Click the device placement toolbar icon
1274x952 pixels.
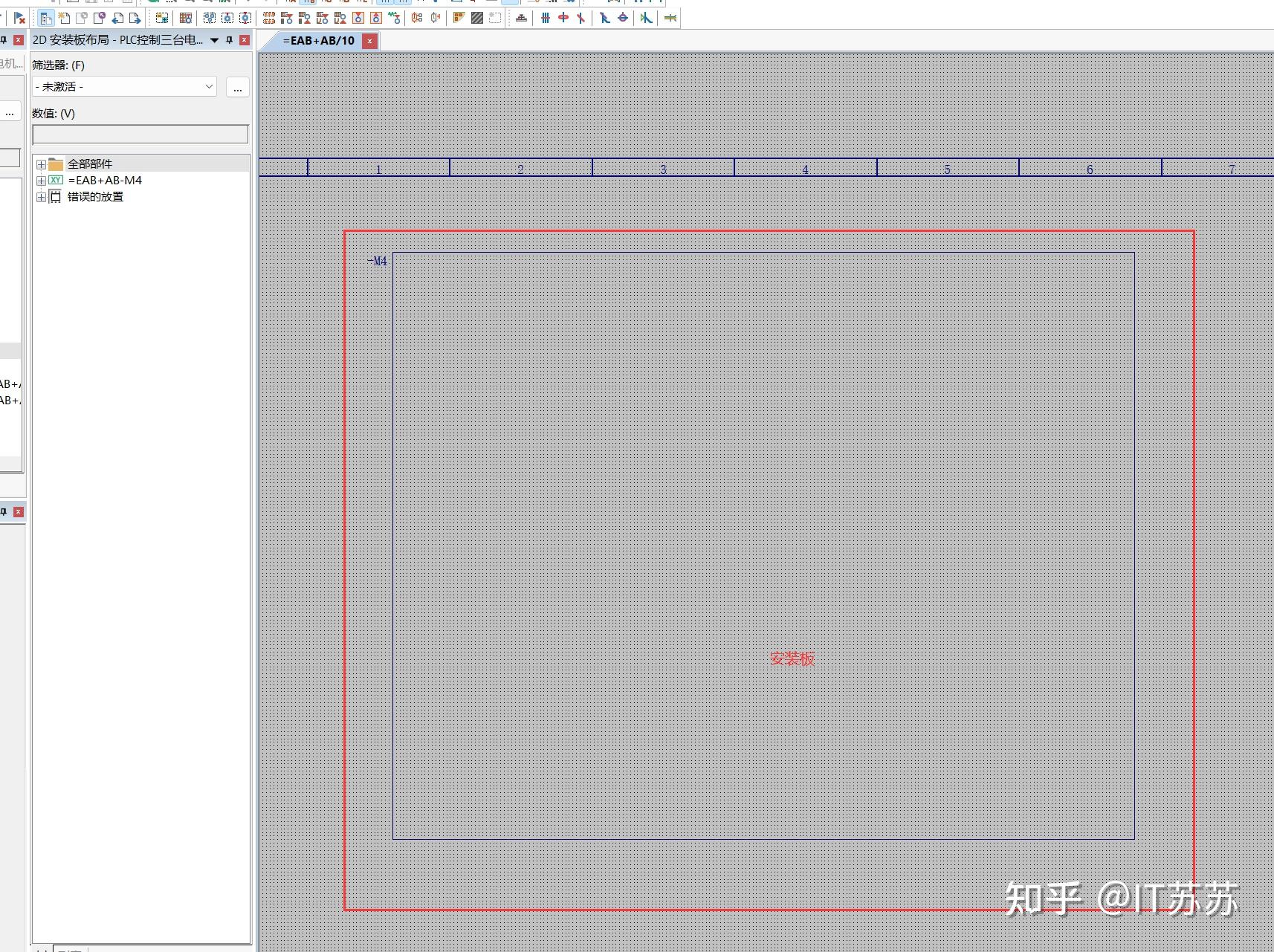tap(522, 18)
